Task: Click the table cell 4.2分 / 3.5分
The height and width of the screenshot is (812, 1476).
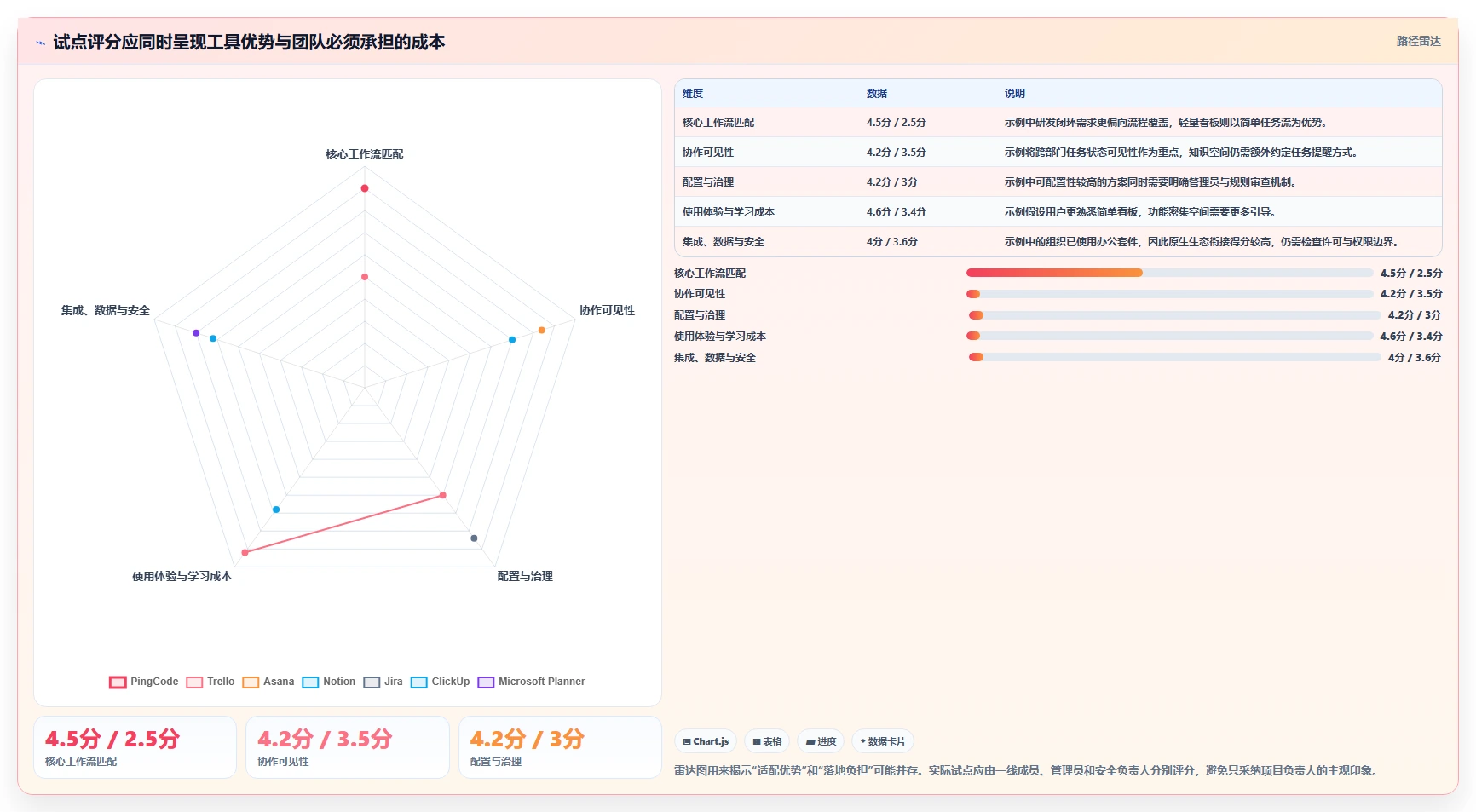Action: point(928,153)
